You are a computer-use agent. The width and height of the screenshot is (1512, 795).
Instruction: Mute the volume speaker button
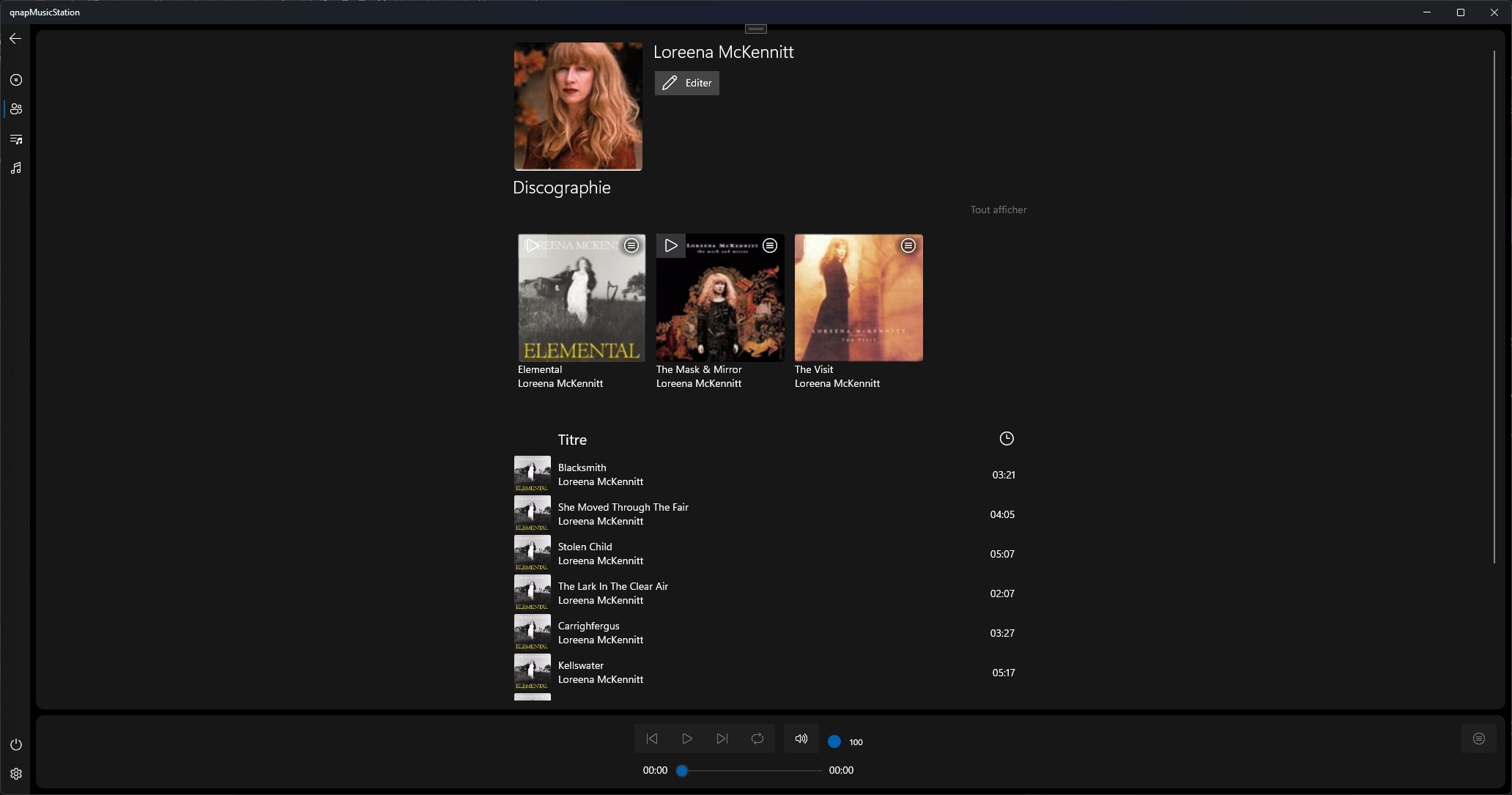pyautogui.click(x=801, y=739)
